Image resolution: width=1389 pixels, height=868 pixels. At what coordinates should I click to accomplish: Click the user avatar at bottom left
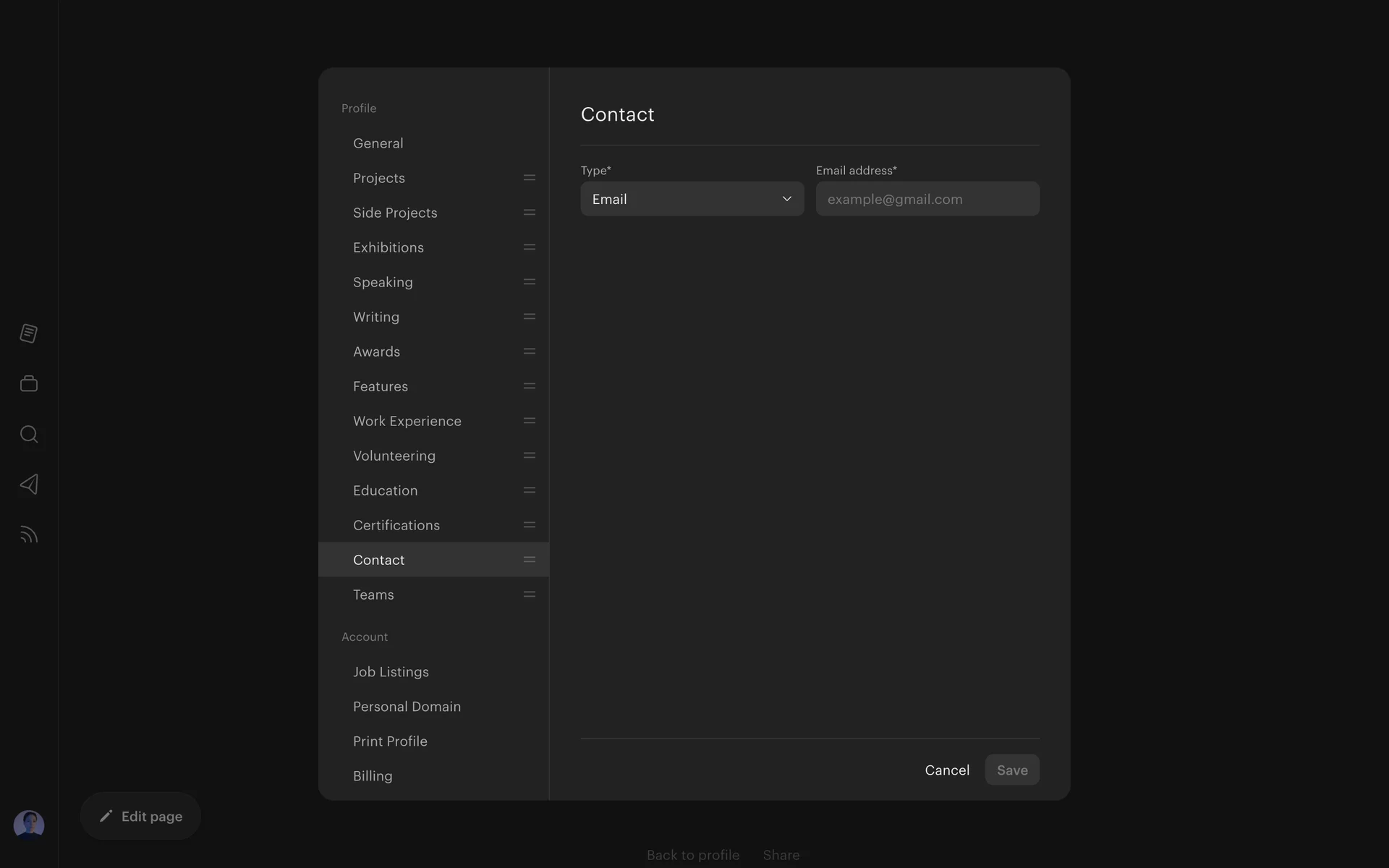click(29, 825)
